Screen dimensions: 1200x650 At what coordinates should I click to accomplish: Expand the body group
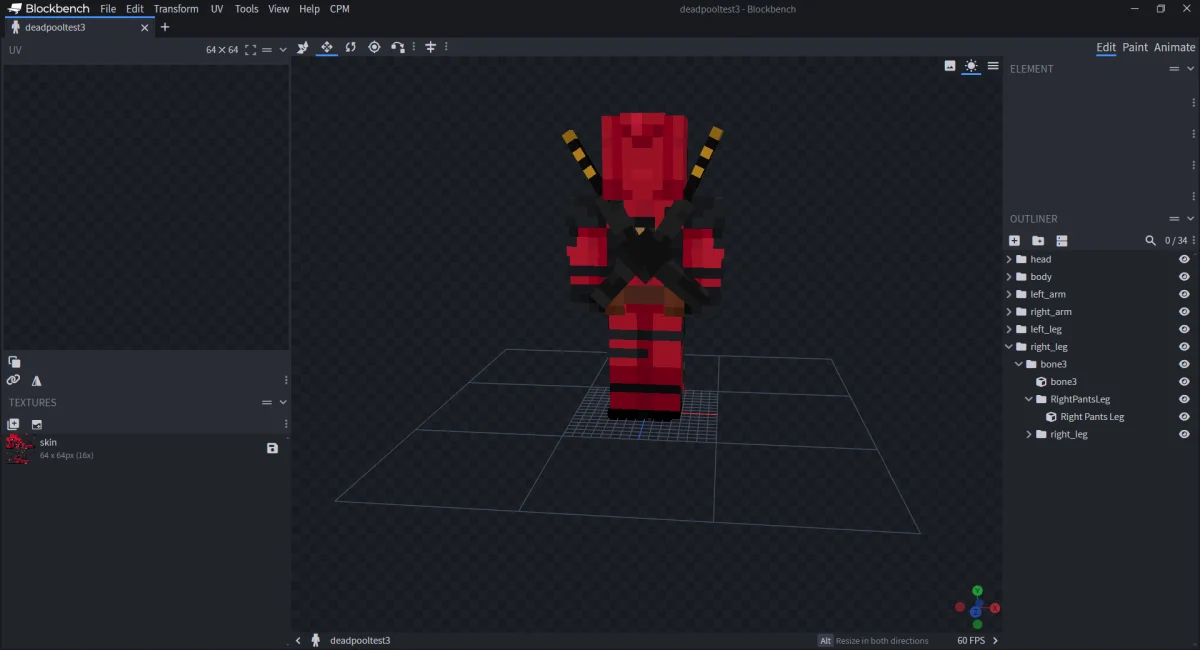[x=1009, y=277]
